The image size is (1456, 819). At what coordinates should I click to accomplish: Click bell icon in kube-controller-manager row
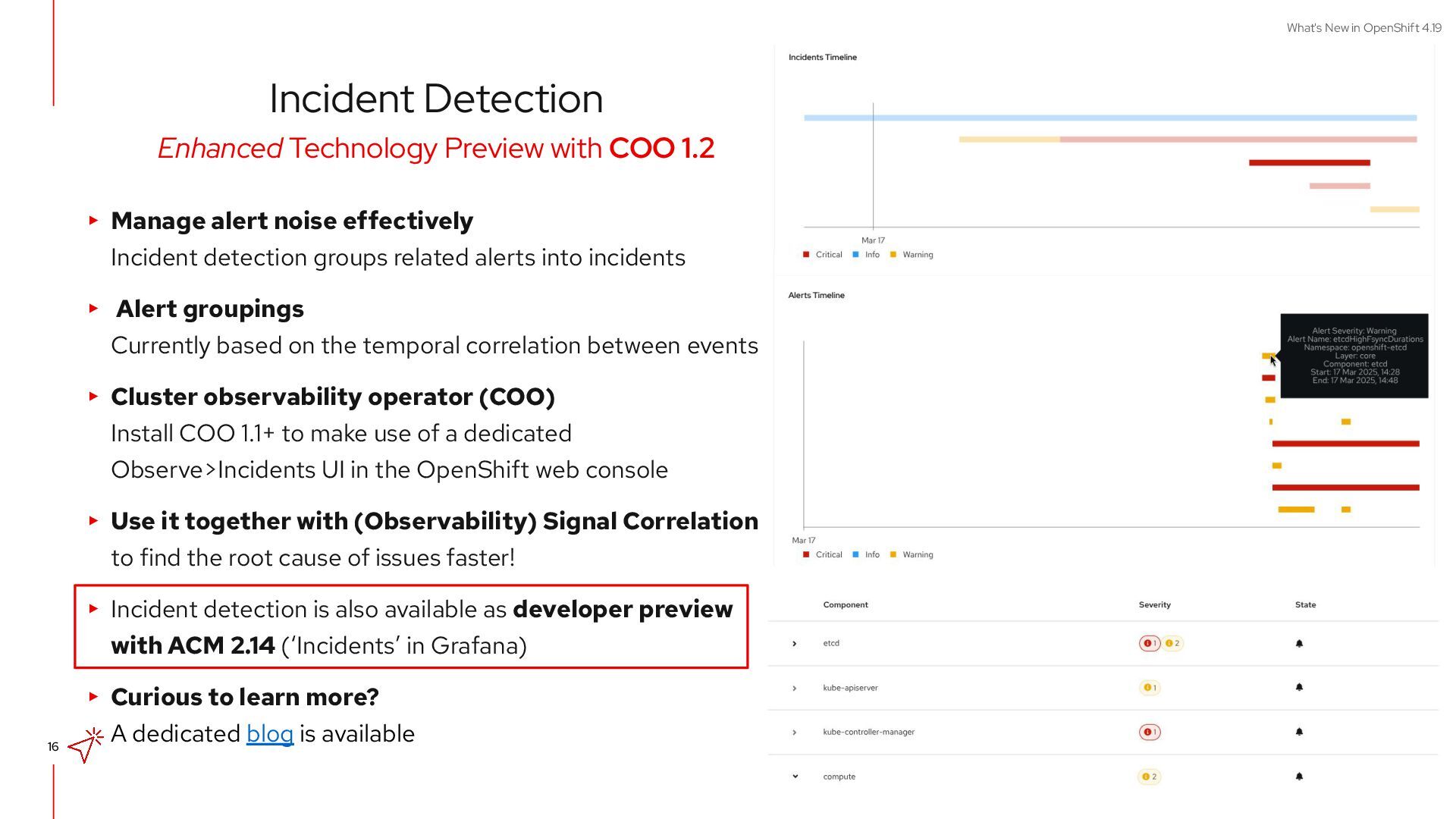[1299, 733]
